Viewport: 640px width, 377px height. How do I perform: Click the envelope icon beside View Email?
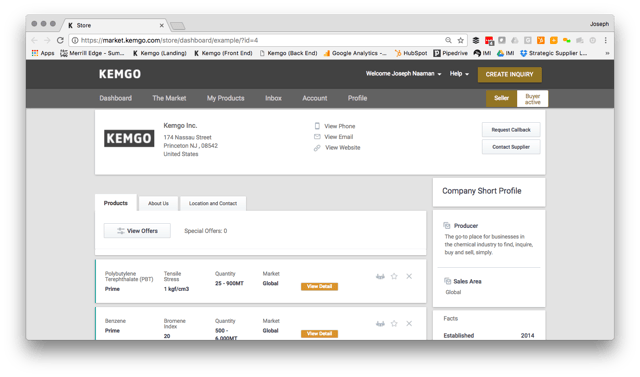(x=317, y=137)
